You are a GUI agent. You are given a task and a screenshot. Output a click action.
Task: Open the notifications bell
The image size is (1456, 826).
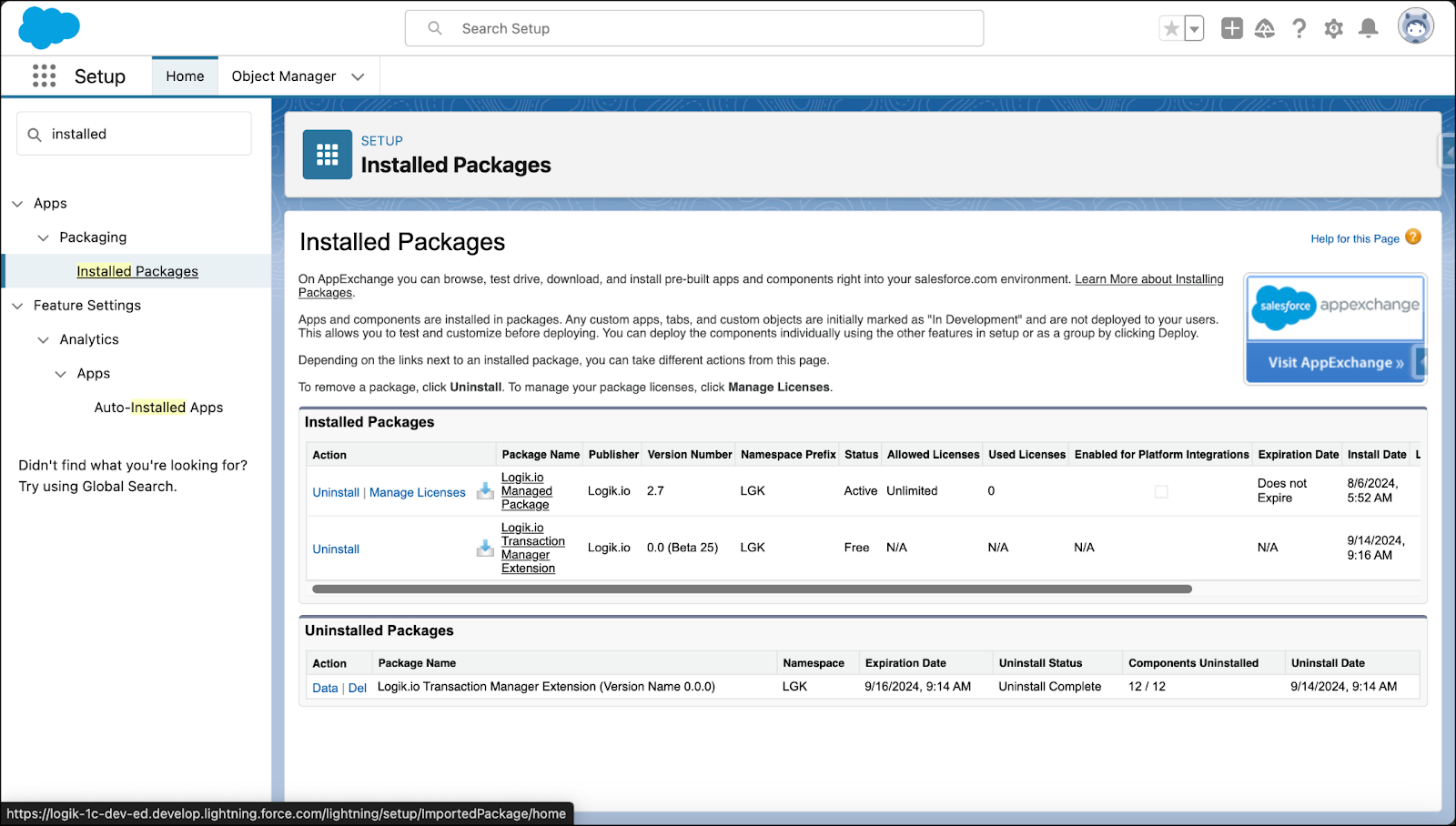pos(1368,28)
